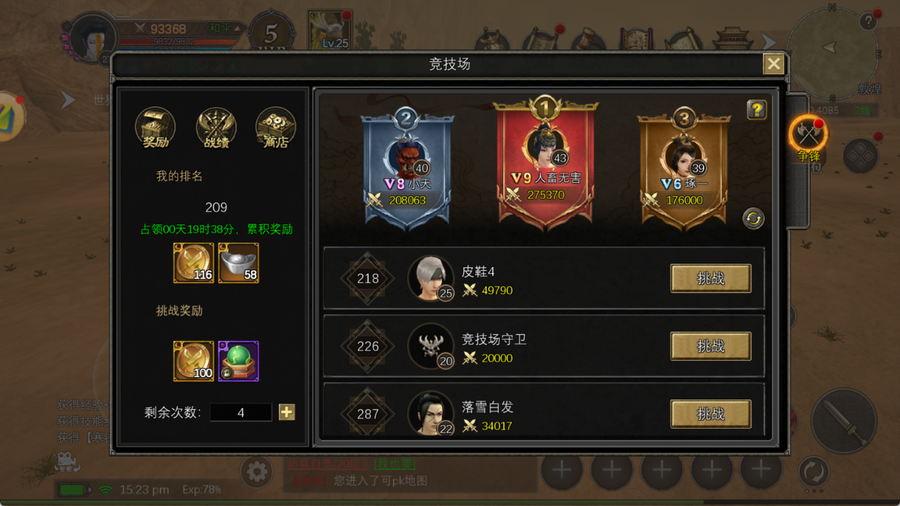The height and width of the screenshot is (506, 900).
Task: Add challenge attempts with the yellow plus button
Action: [x=286, y=412]
